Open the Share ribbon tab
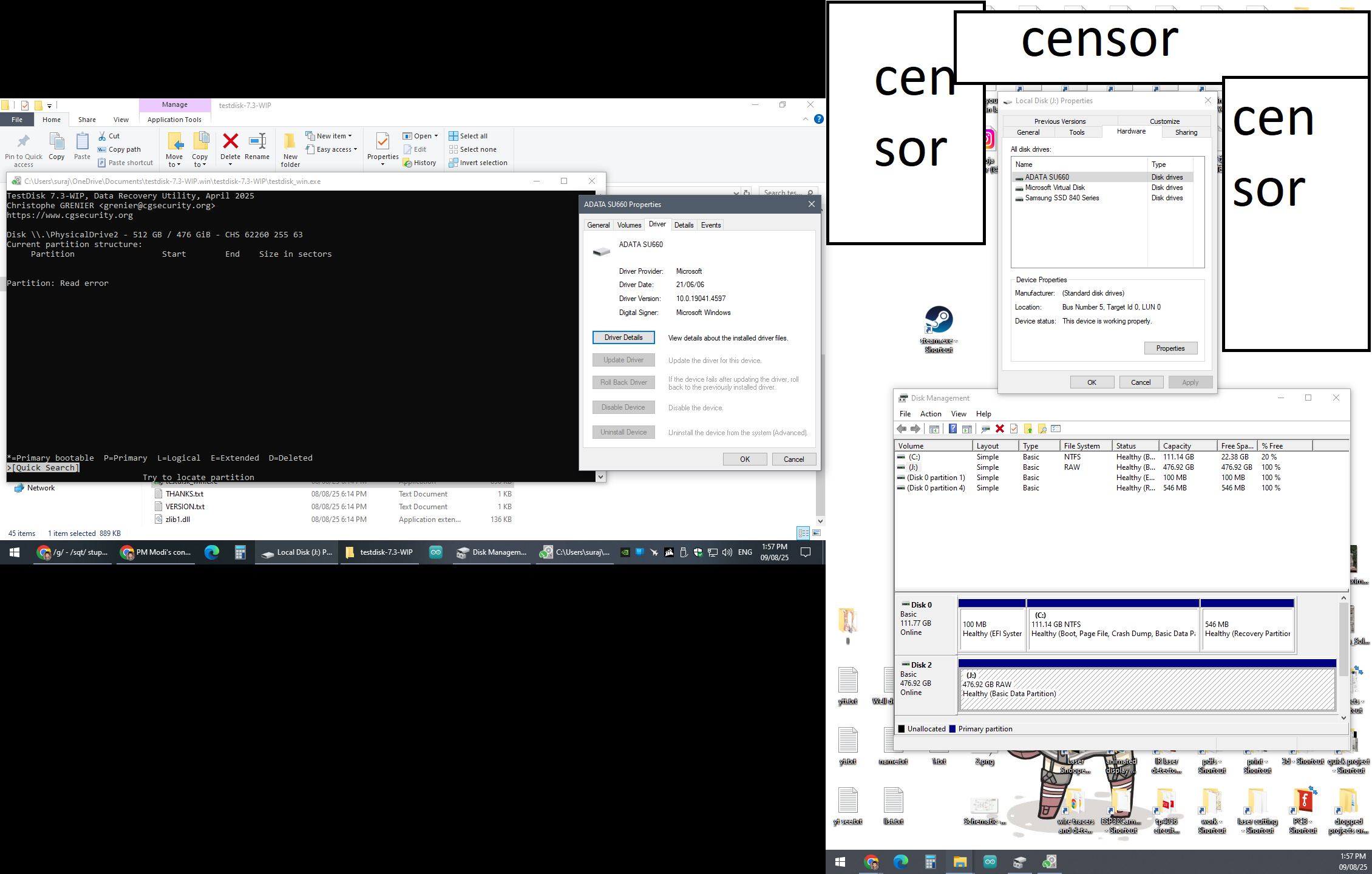The width and height of the screenshot is (1372, 874). 87,120
